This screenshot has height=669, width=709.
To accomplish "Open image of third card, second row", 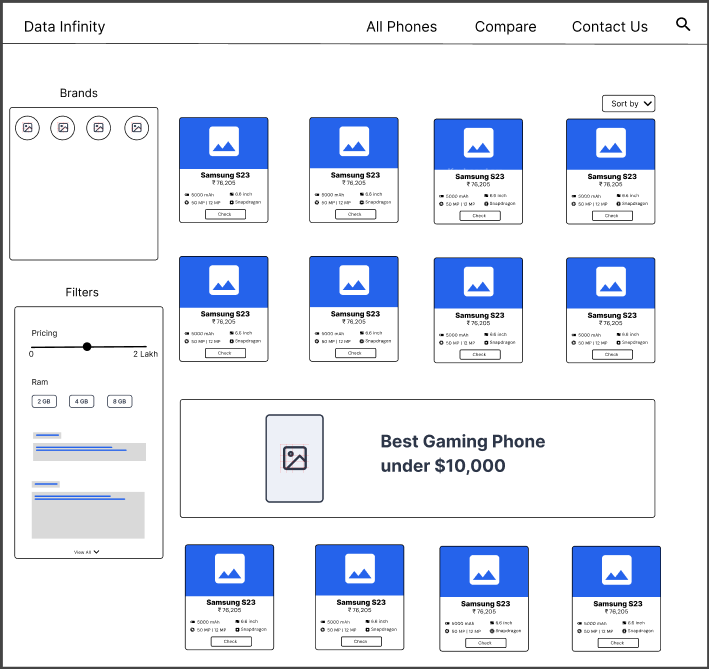I will point(478,283).
